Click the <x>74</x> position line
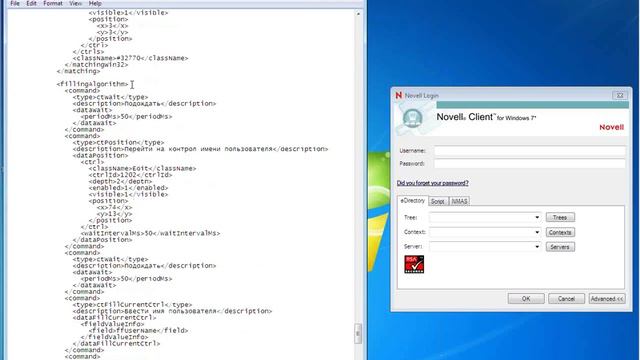 (114, 207)
